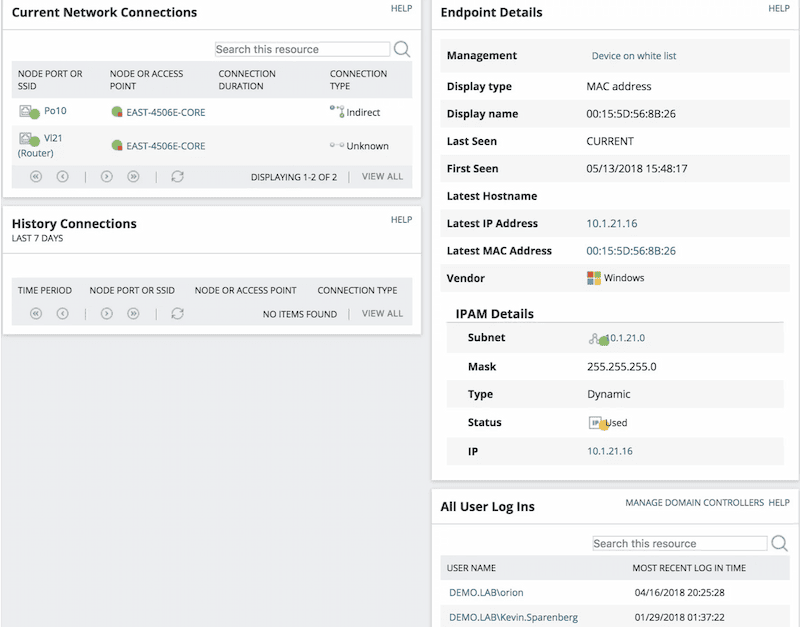Click View All in Current Network Connections
Viewport: 800px width, 627px height.
point(382,176)
